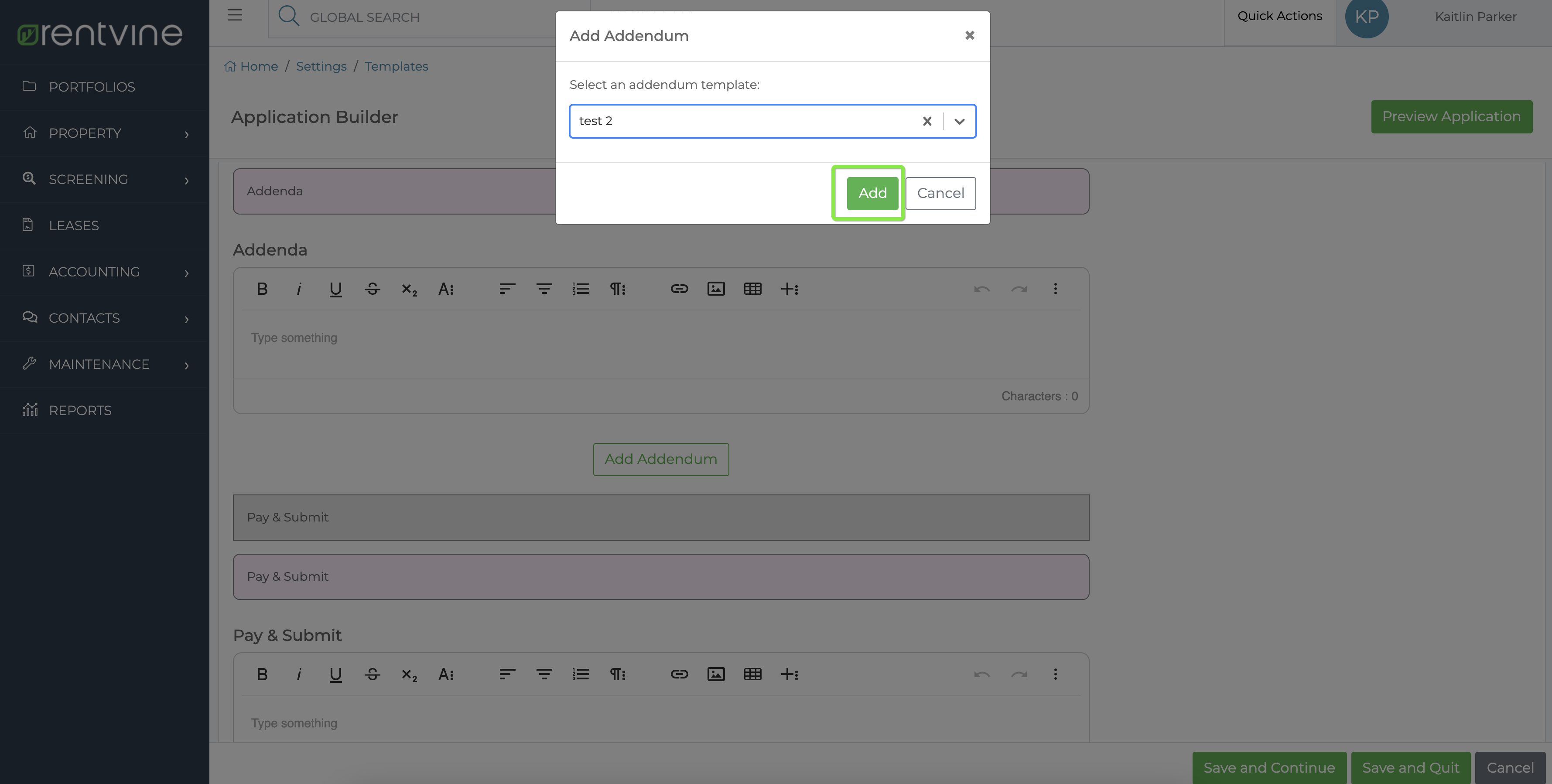
Task: Click the green Add button in dialog
Action: pos(872,193)
